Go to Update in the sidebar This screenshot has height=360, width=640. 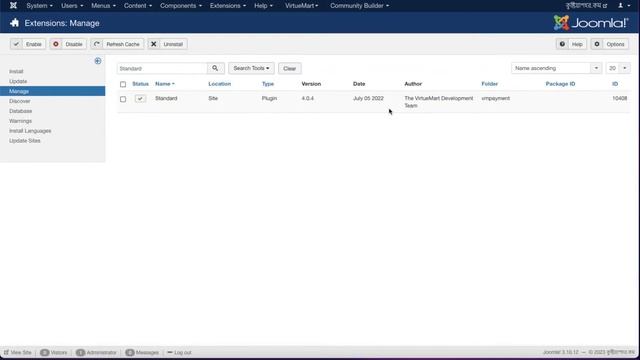pos(18,81)
